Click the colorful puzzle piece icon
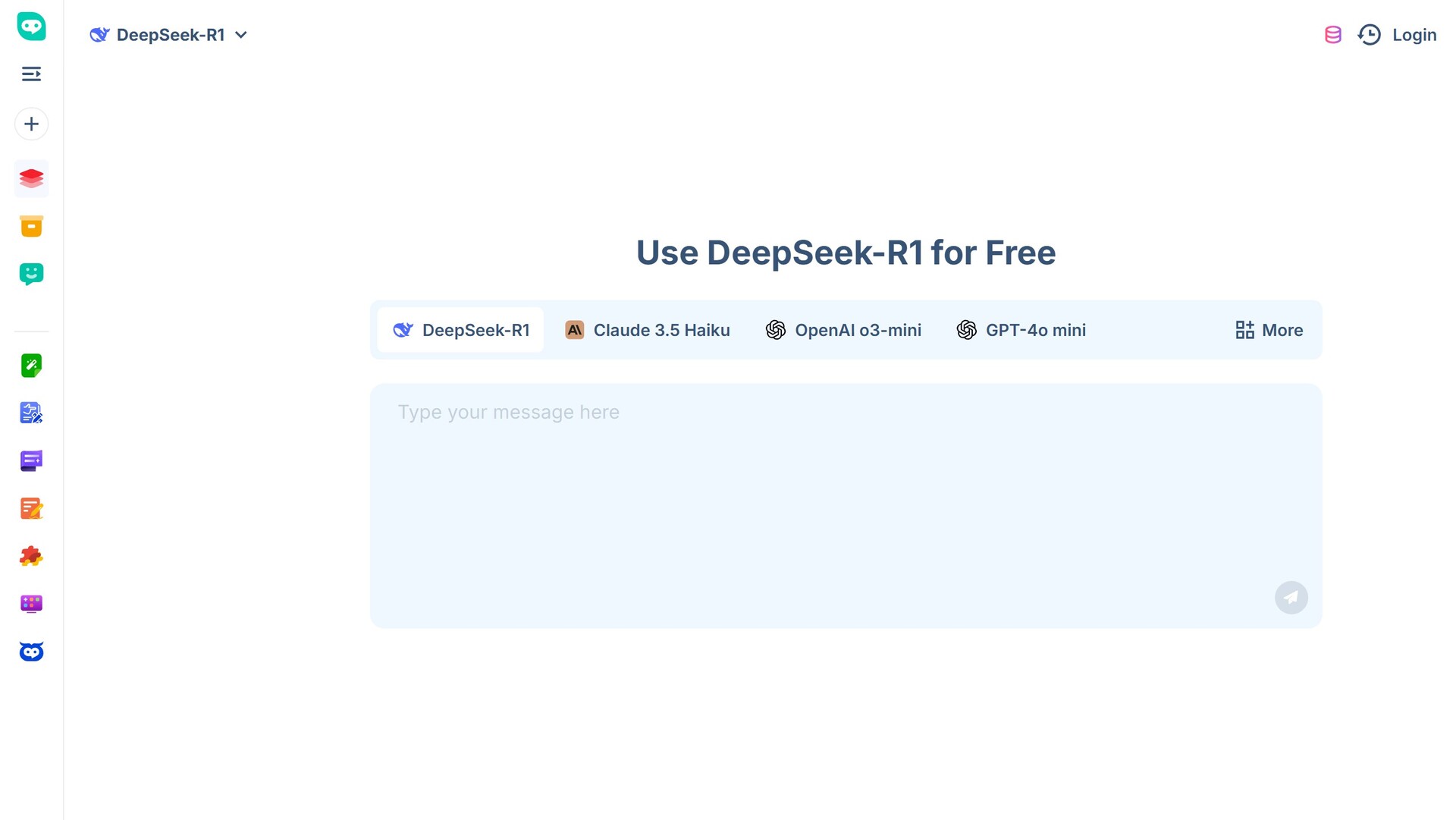1456x820 pixels. 31,556
